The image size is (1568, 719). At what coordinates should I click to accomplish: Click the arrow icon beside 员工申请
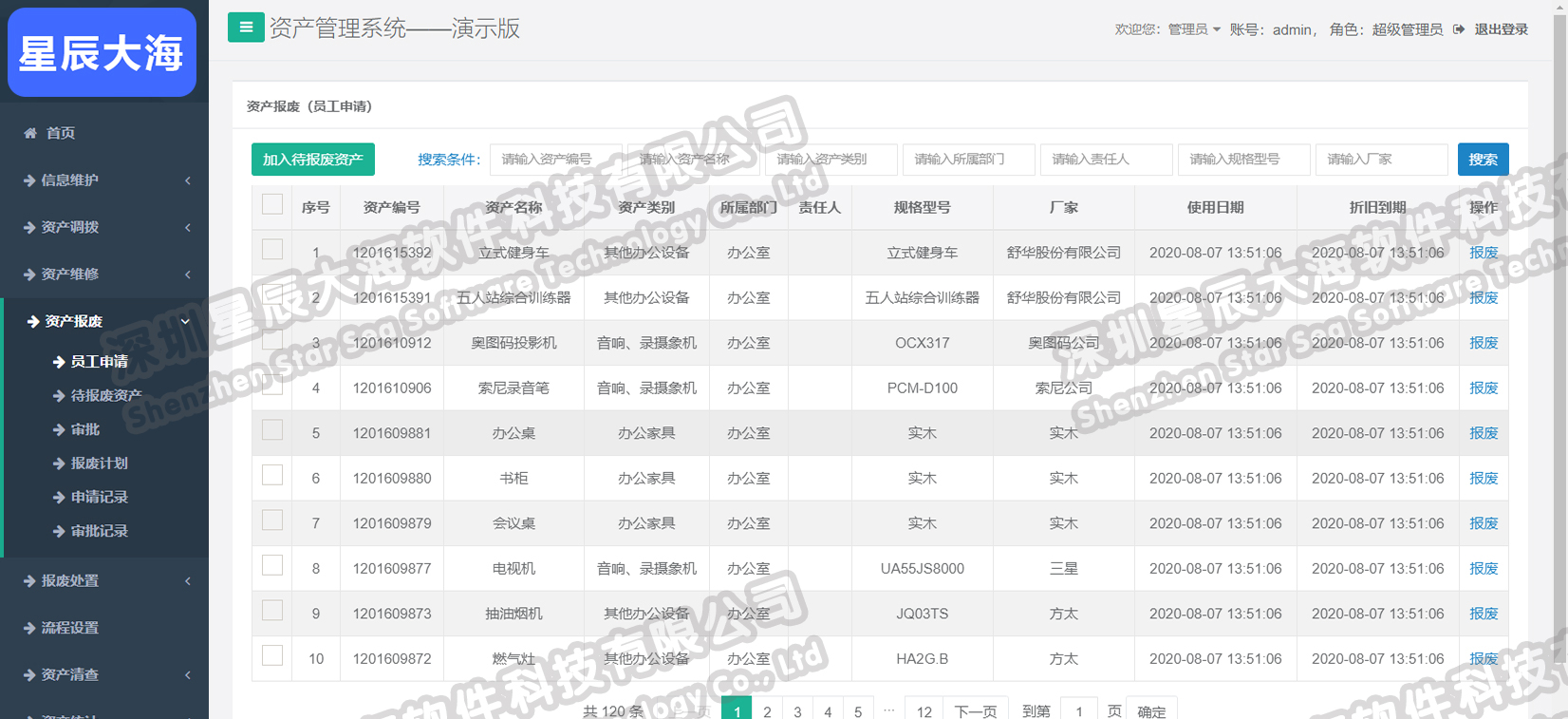(59, 362)
